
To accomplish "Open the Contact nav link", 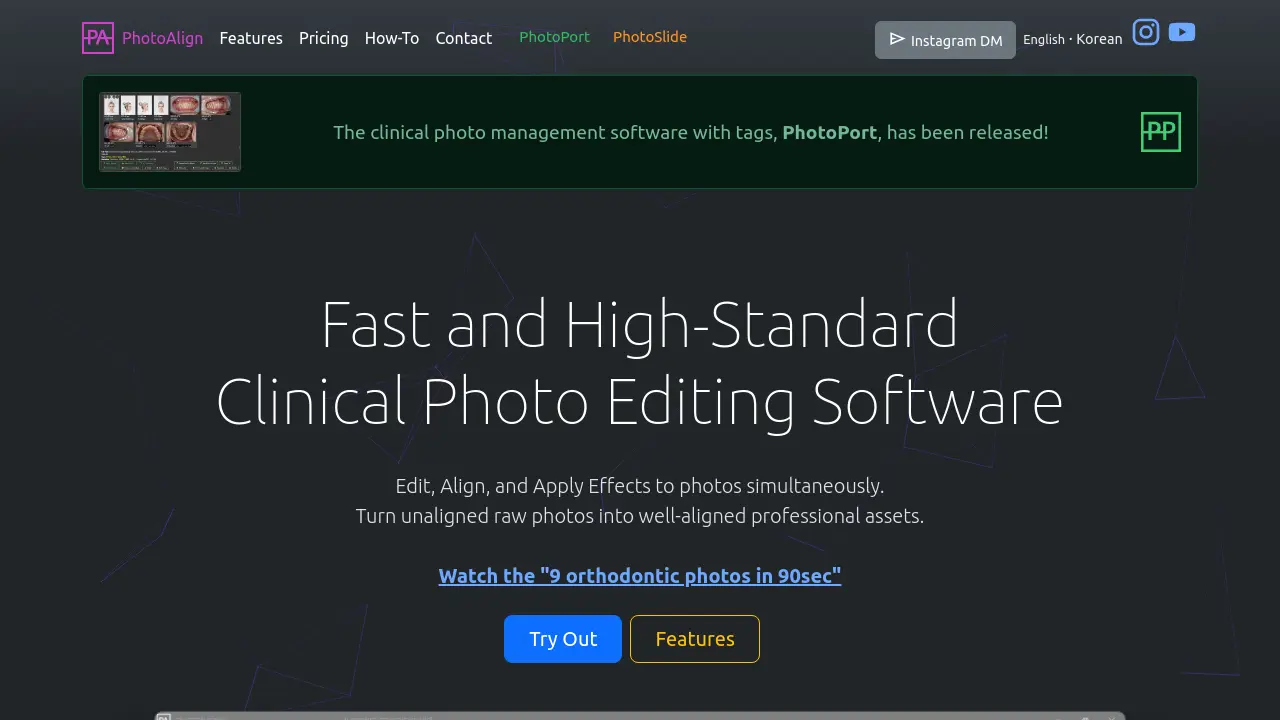I will [464, 38].
